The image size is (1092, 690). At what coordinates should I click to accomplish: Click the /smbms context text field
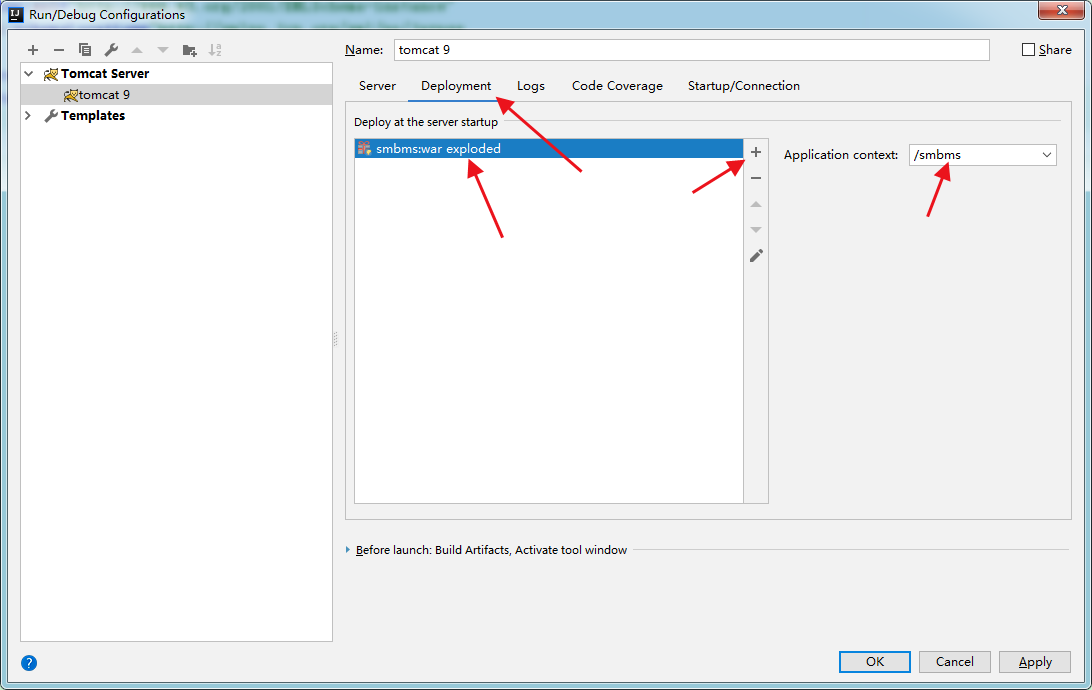coord(974,155)
